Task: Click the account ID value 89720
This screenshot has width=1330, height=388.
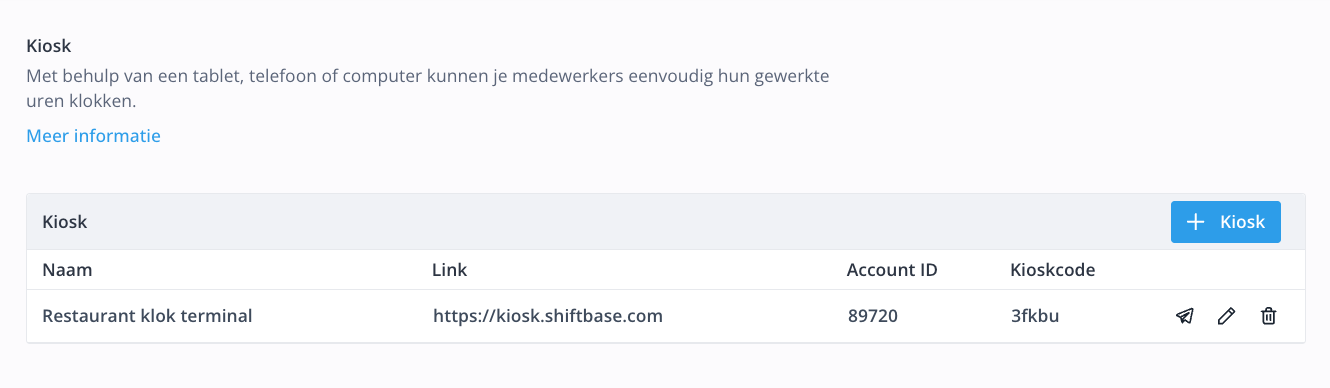Action: pyautogui.click(x=872, y=317)
